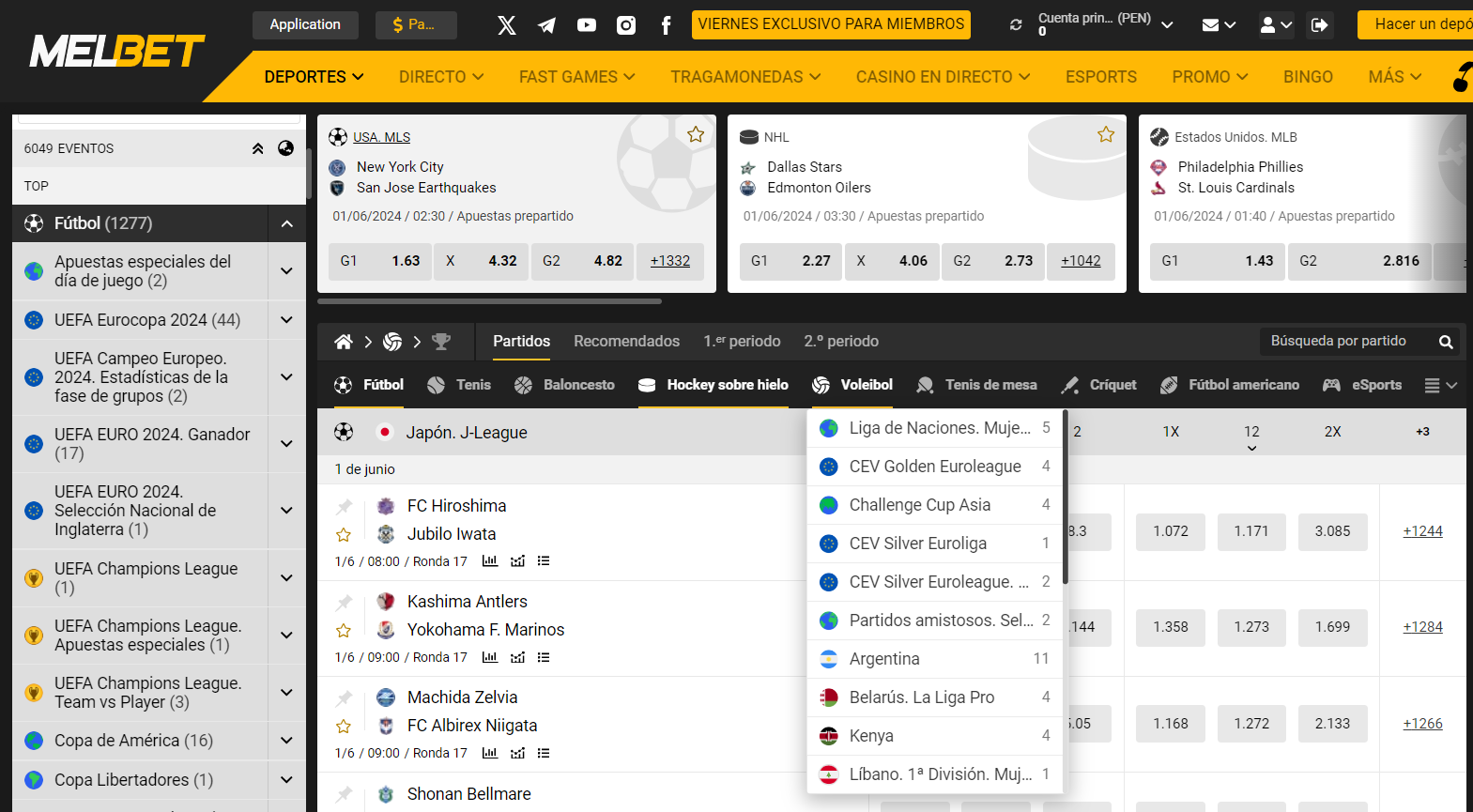Open the Telegram channel icon
This screenshot has width=1473, height=812.
coord(546,25)
